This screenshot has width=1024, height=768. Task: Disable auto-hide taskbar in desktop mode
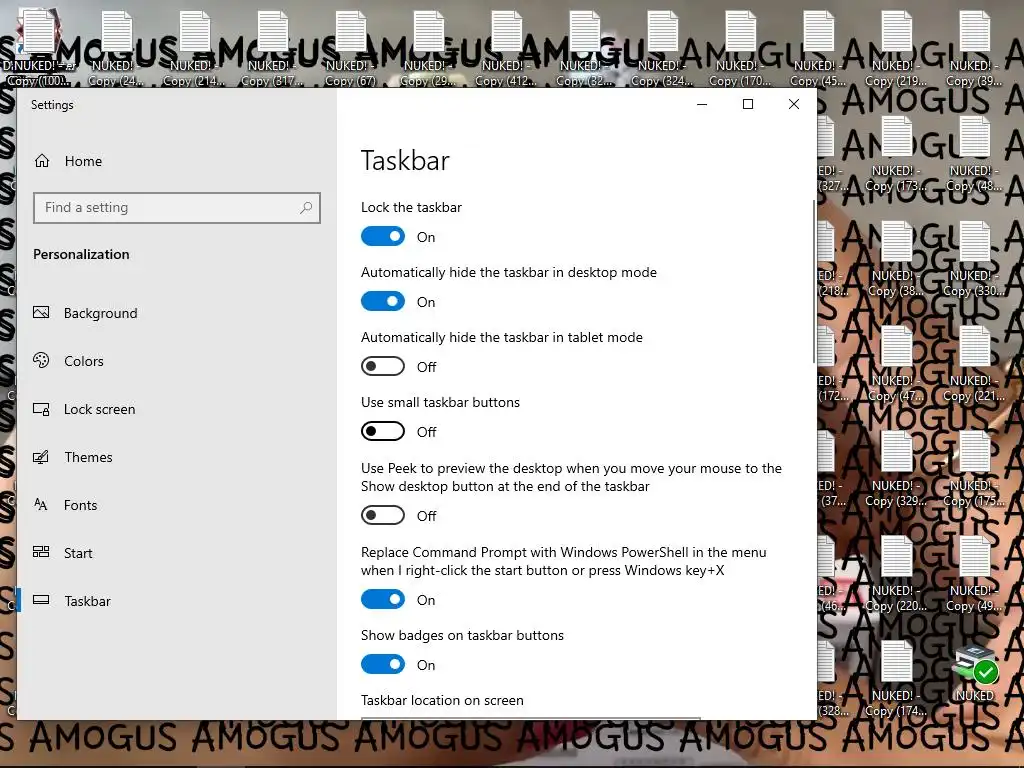point(383,301)
